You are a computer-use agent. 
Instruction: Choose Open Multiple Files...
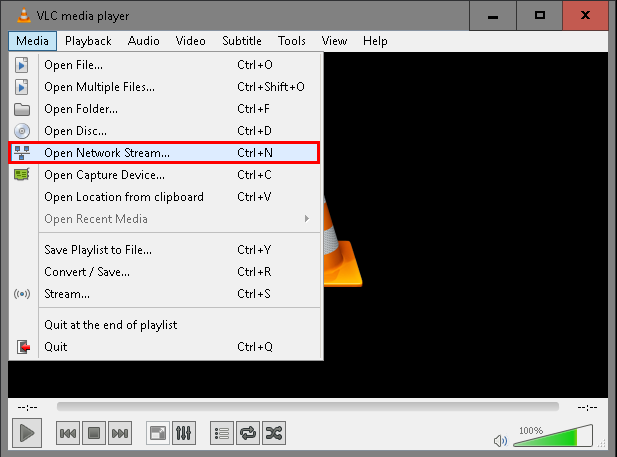pos(166,87)
